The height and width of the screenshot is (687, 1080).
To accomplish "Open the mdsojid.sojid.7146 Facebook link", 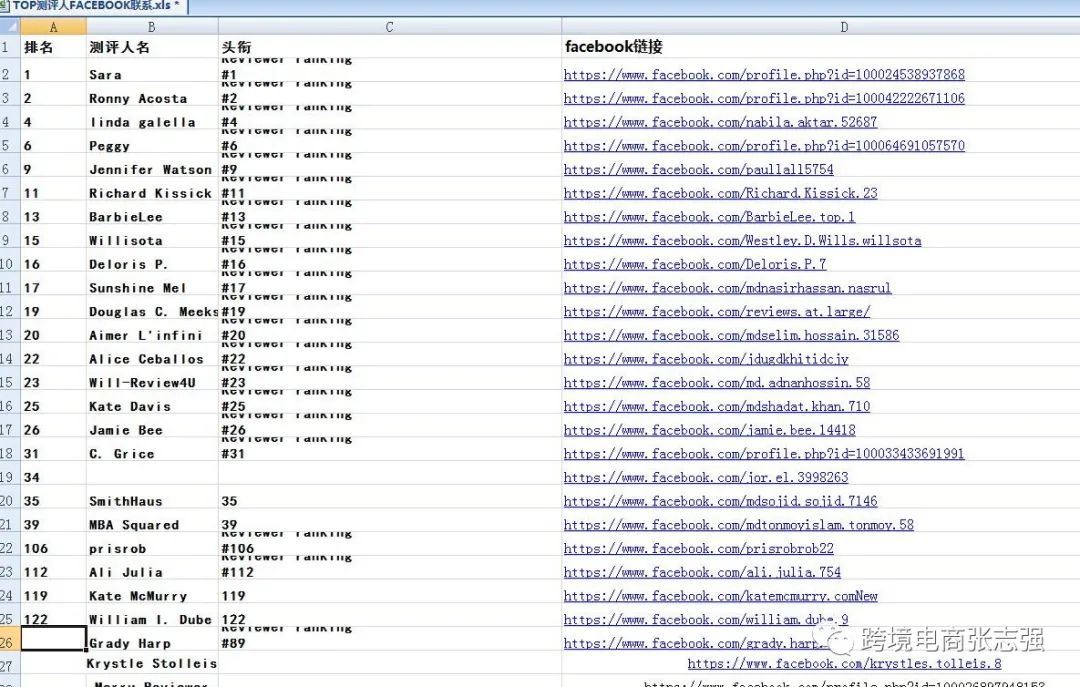I will 720,501.
